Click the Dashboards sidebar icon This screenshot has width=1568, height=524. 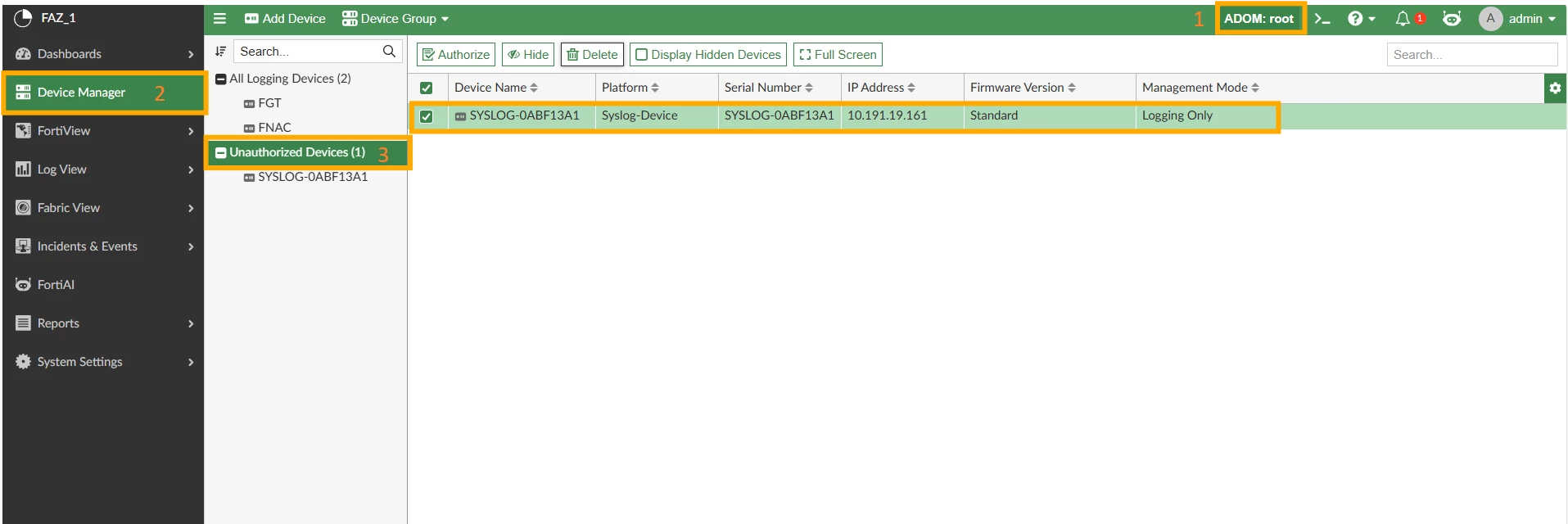[x=23, y=54]
